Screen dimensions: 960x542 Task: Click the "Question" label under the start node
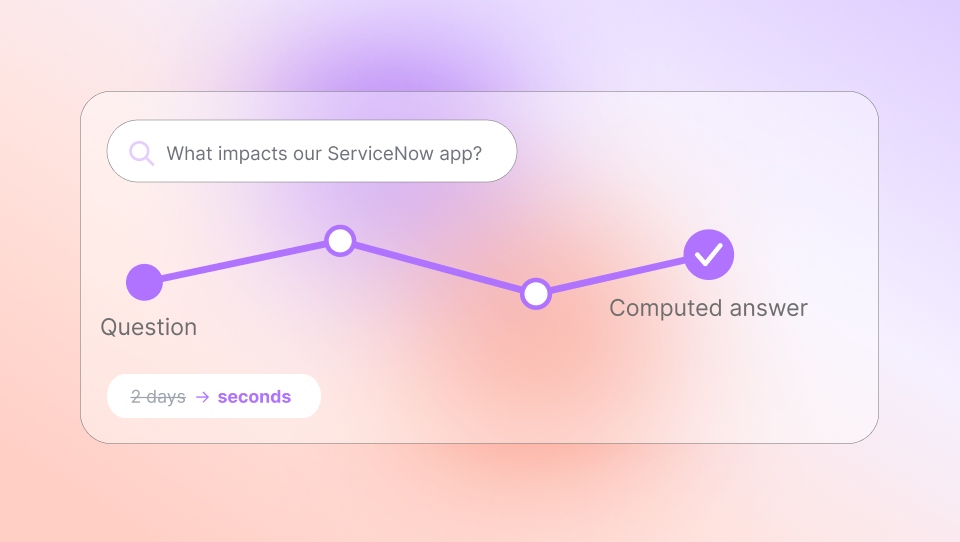coord(149,328)
